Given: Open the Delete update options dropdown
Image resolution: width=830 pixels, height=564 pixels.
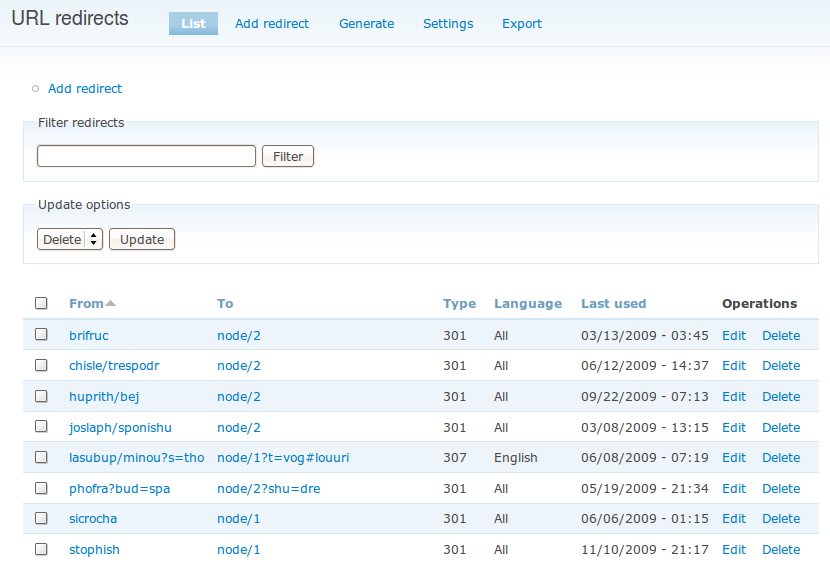Looking at the screenshot, I should pyautogui.click(x=70, y=239).
